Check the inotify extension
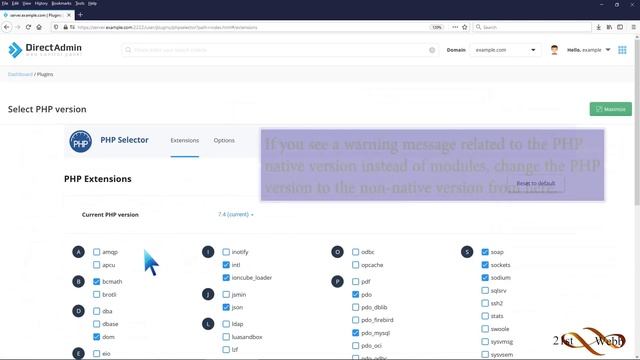The height and width of the screenshot is (360, 640). 226,252
